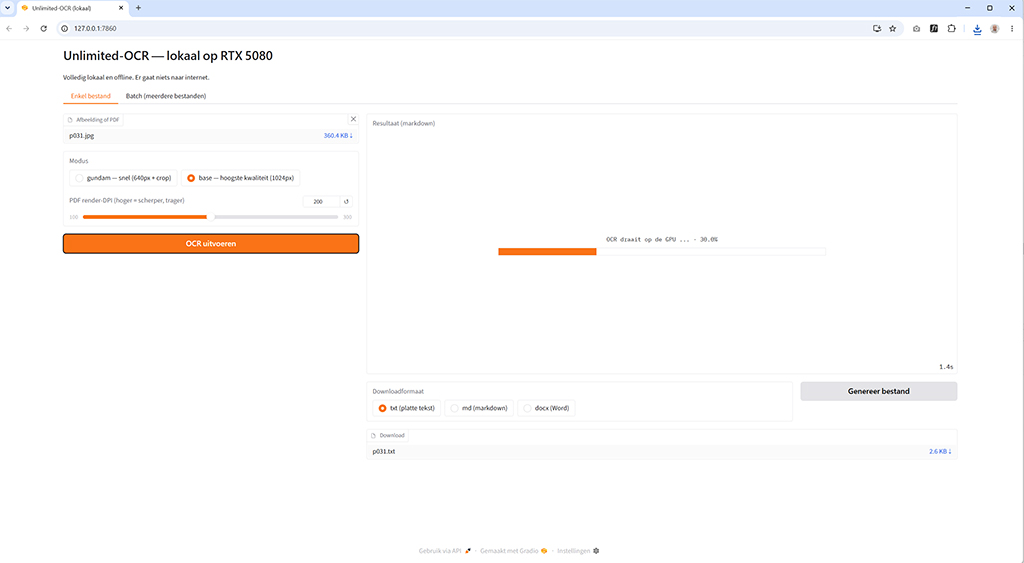Image resolution: width=1024 pixels, height=563 pixels.
Task: Click the site info icon in address bar
Action: pyautogui.click(x=65, y=29)
